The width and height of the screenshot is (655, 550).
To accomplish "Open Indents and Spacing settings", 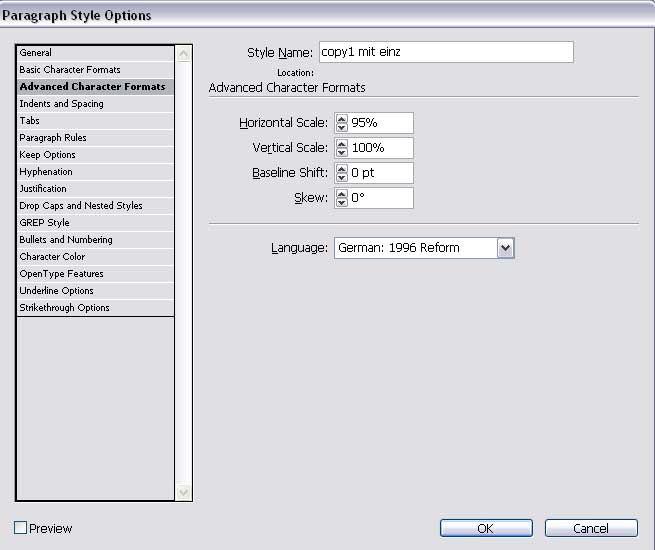I will [x=95, y=104].
